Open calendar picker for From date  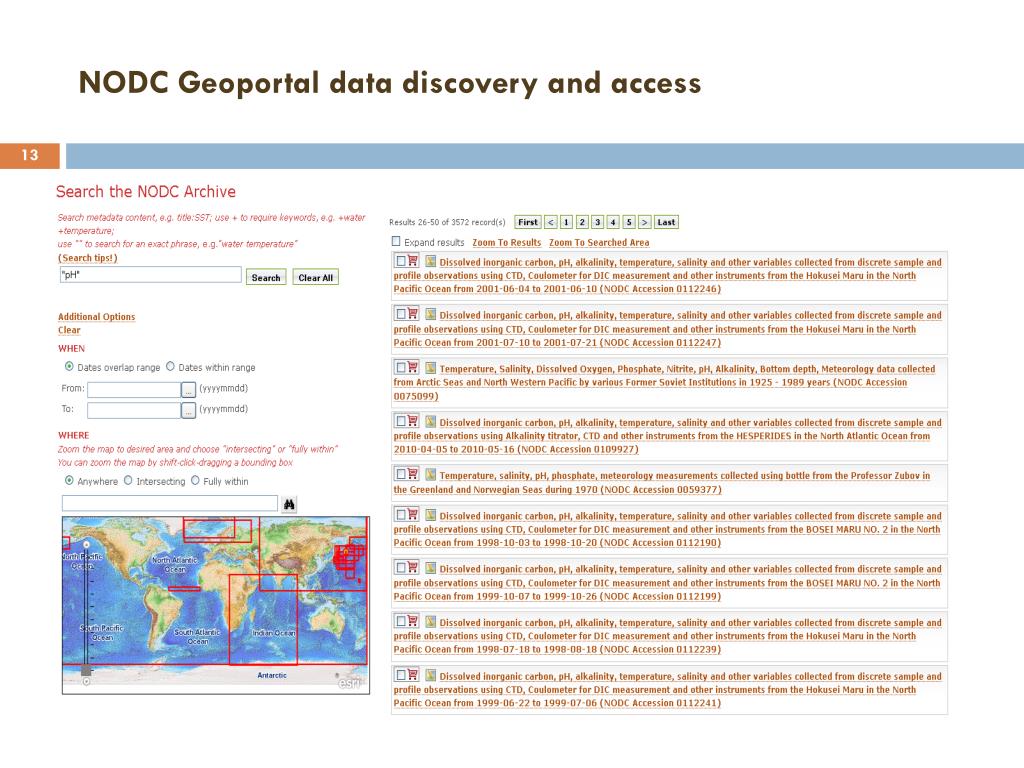pyautogui.click(x=188, y=390)
